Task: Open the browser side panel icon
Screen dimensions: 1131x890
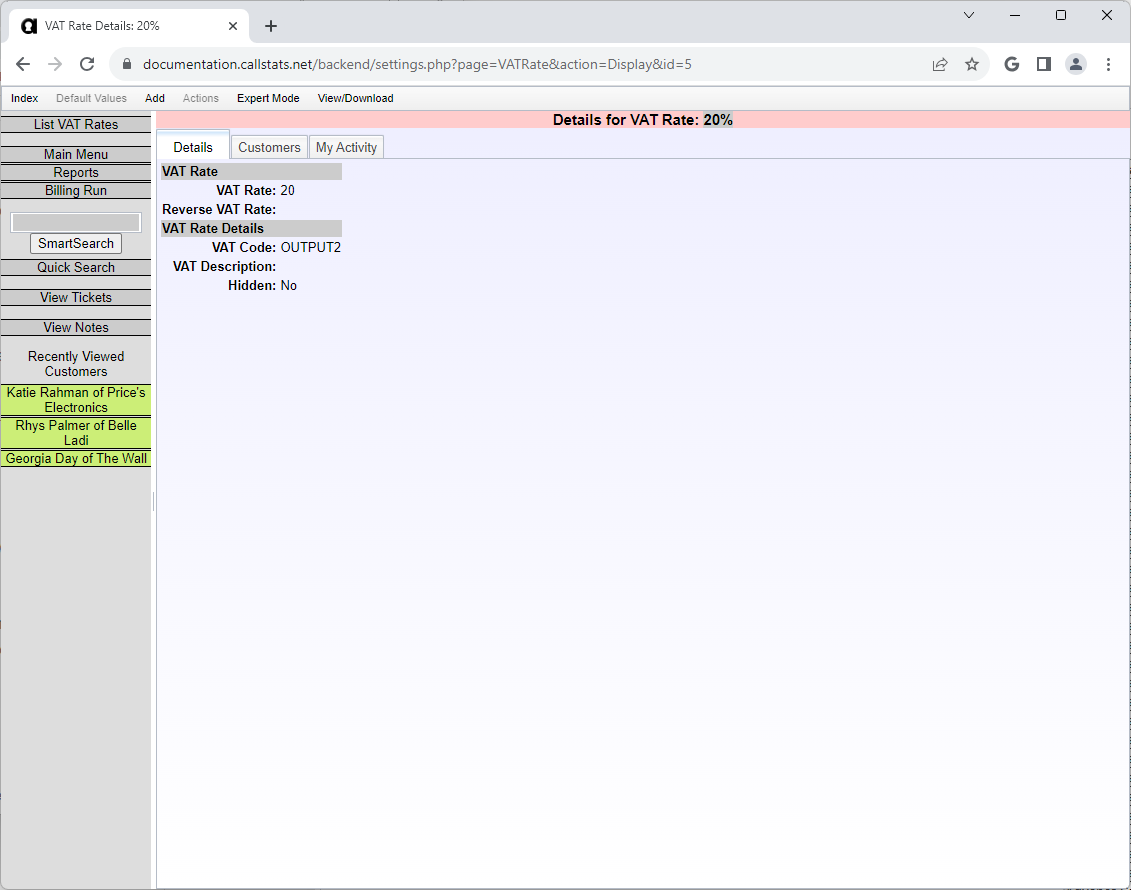Action: (1043, 64)
